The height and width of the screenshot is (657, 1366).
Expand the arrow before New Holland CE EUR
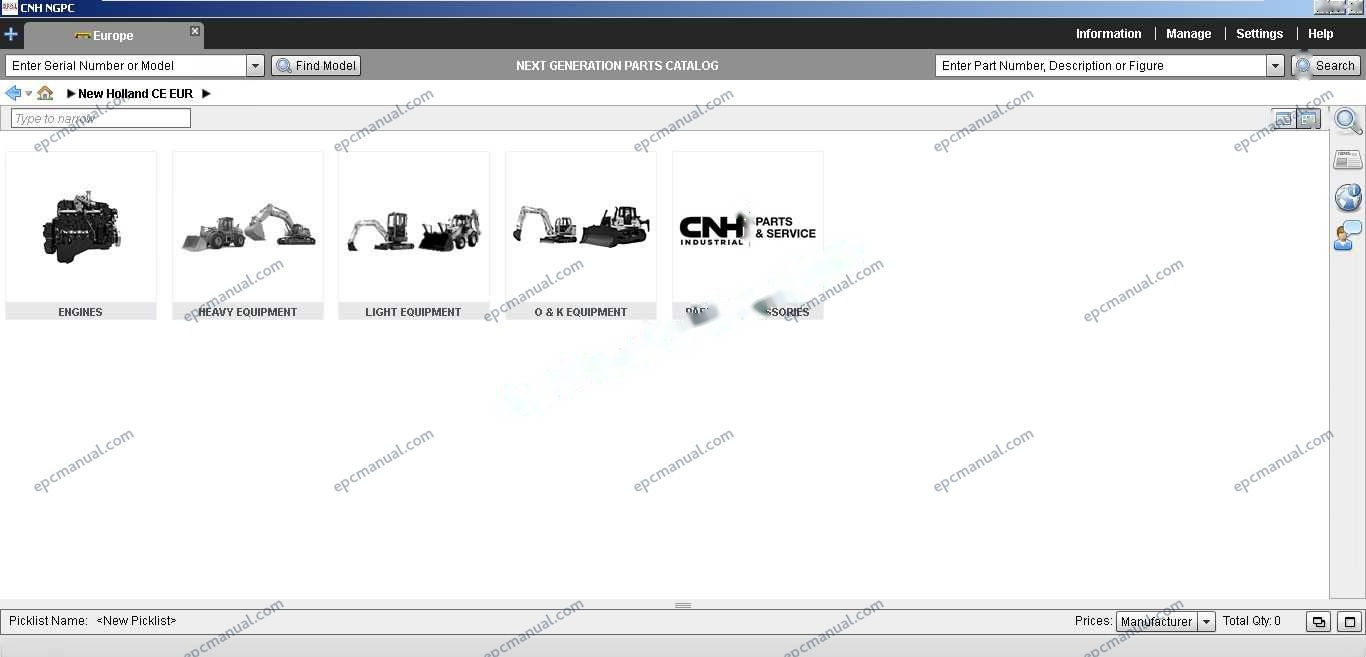click(x=71, y=94)
